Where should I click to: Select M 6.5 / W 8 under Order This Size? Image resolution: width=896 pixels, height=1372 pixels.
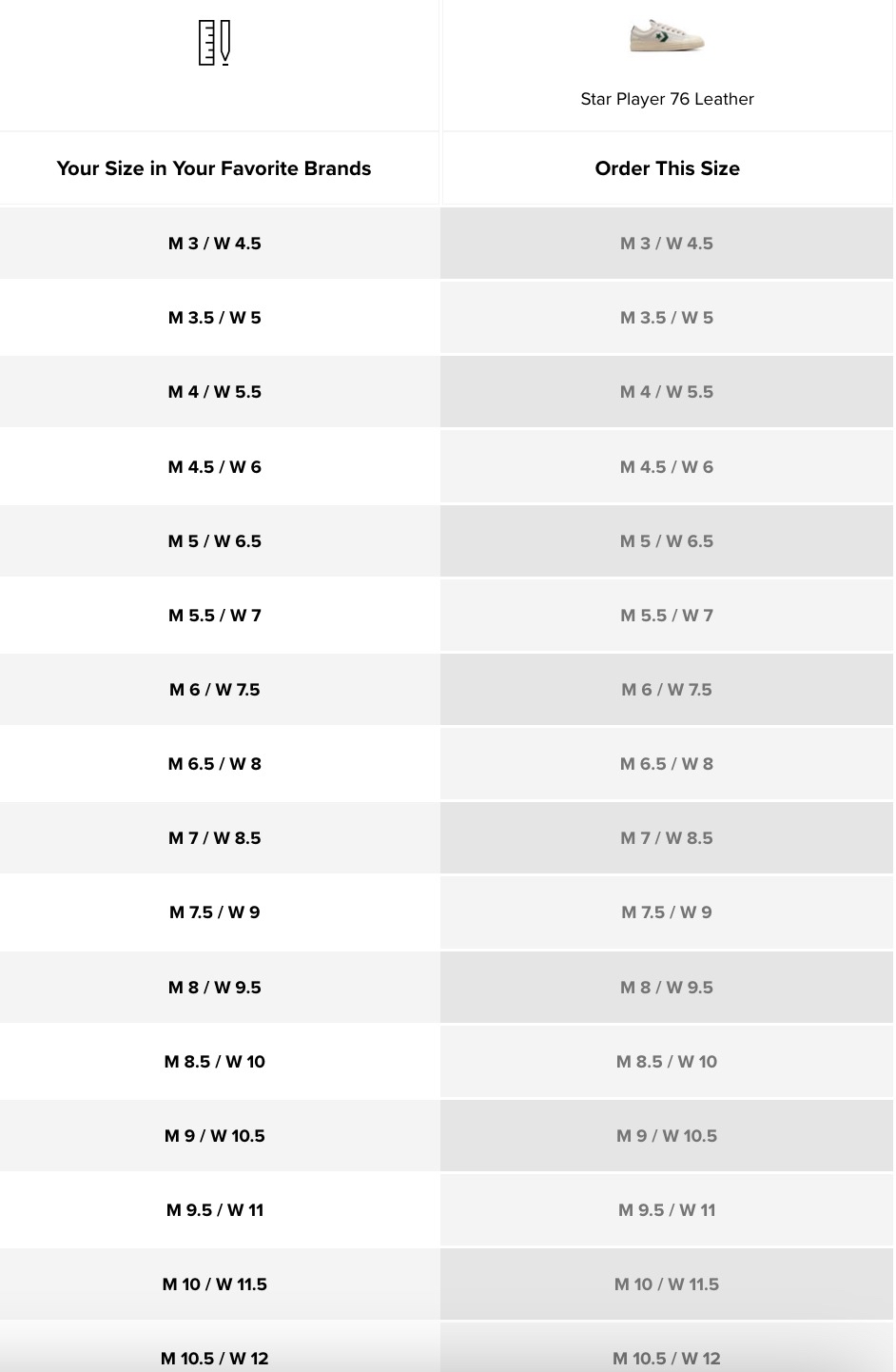pos(667,764)
